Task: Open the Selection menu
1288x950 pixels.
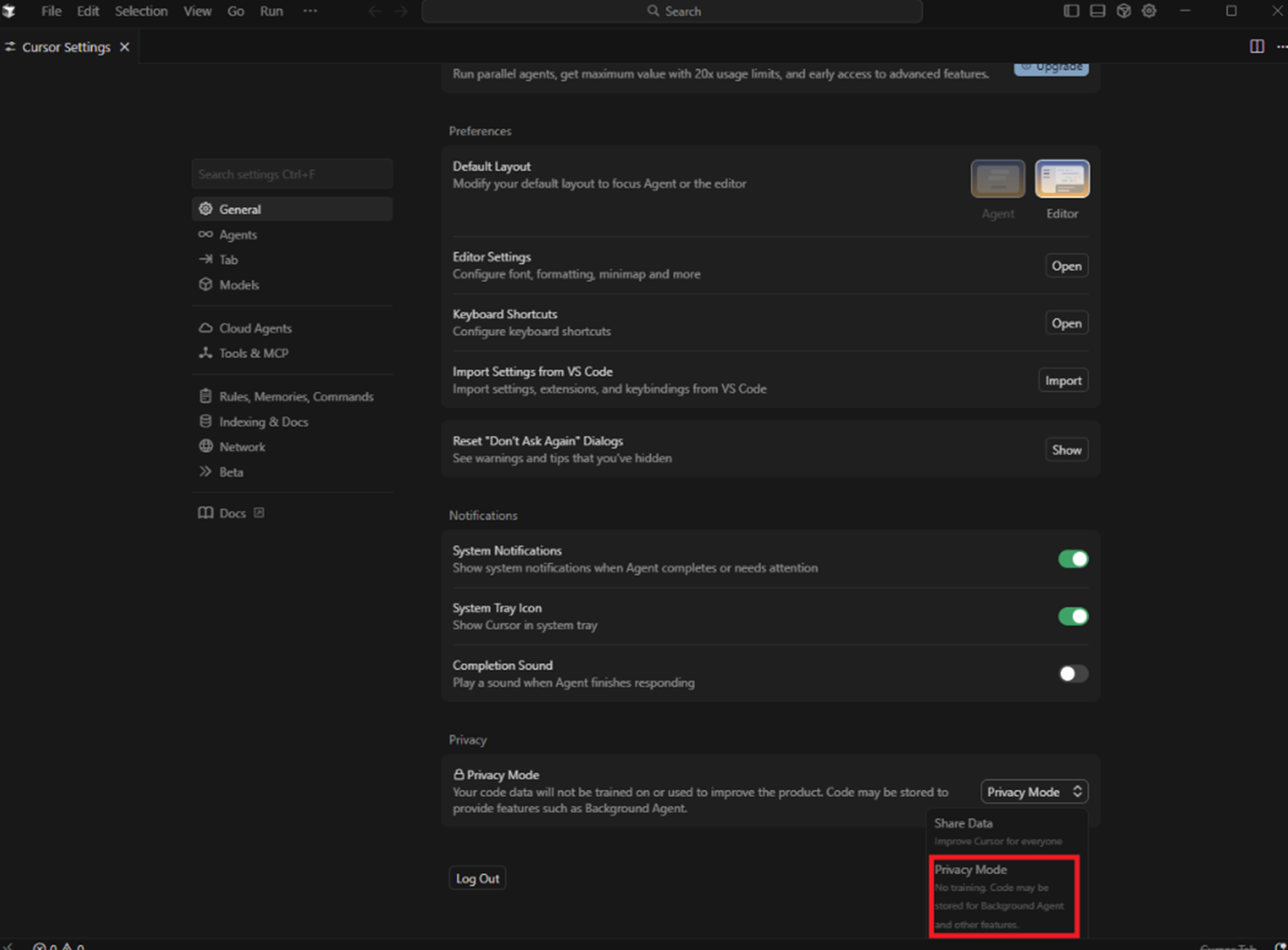Action: [x=141, y=11]
